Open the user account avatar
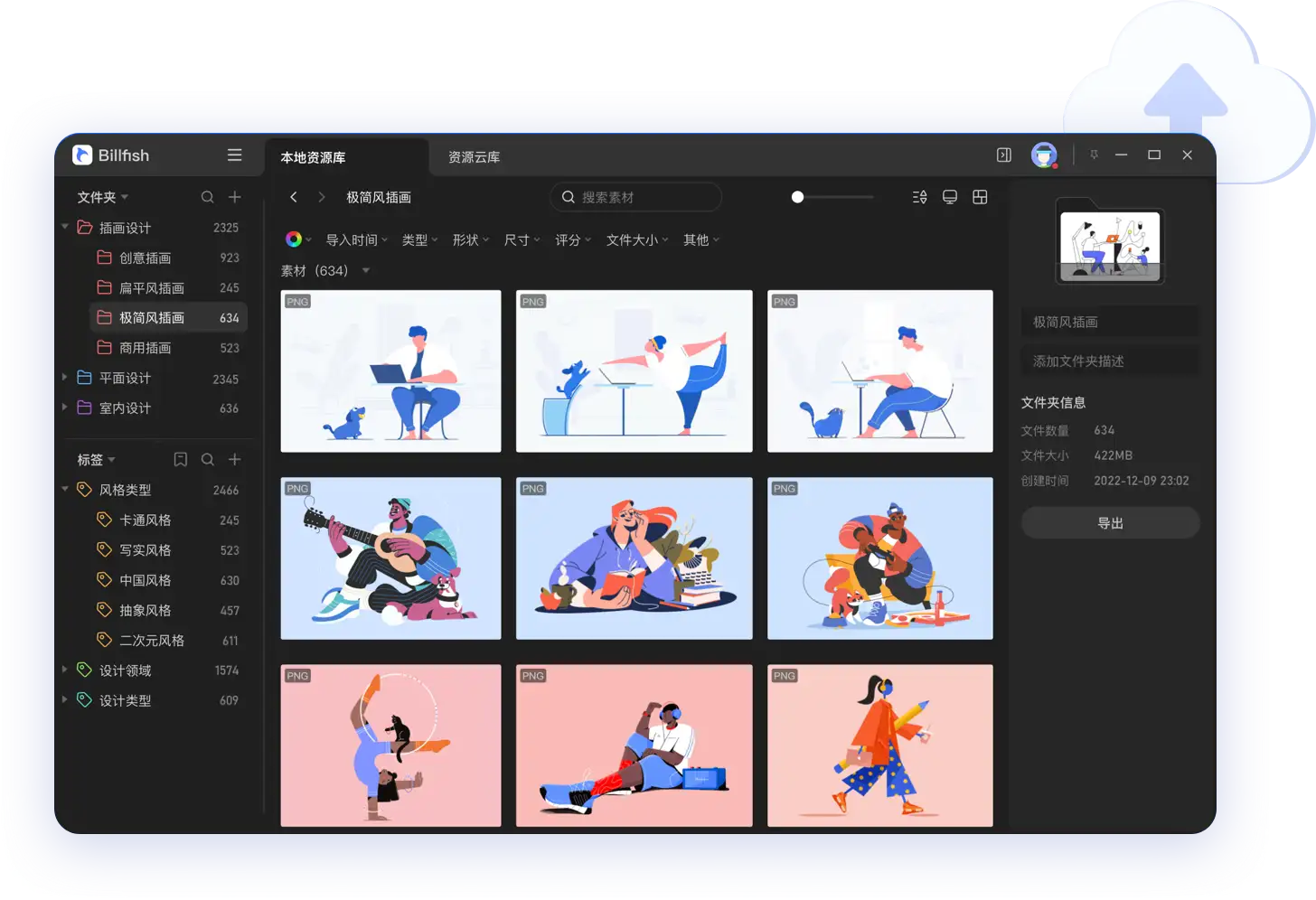Image resolution: width=1316 pixels, height=900 pixels. pos(1044,155)
